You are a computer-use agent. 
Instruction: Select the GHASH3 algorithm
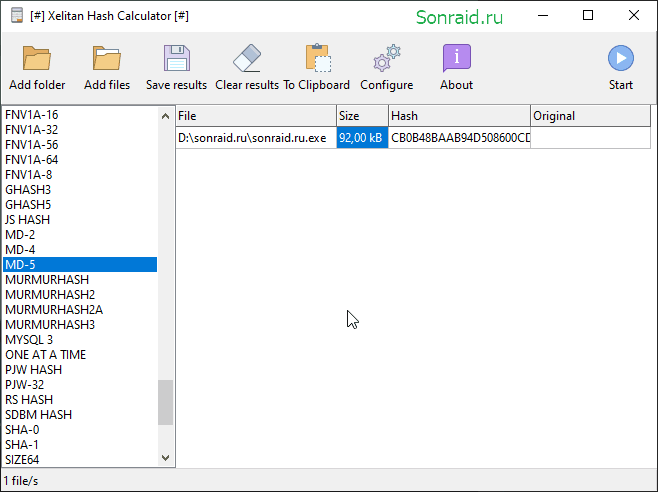click(80, 190)
